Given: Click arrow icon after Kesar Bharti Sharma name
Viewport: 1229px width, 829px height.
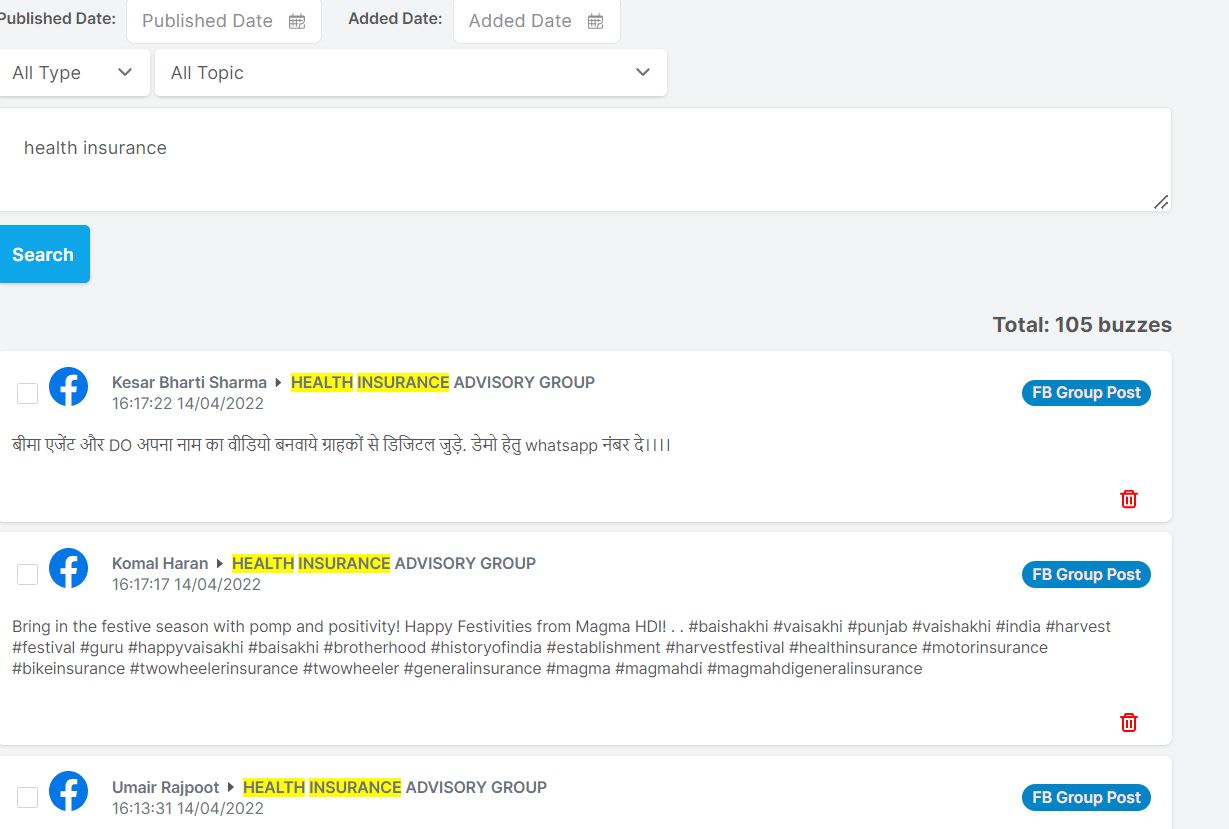Looking at the screenshot, I should pos(278,383).
